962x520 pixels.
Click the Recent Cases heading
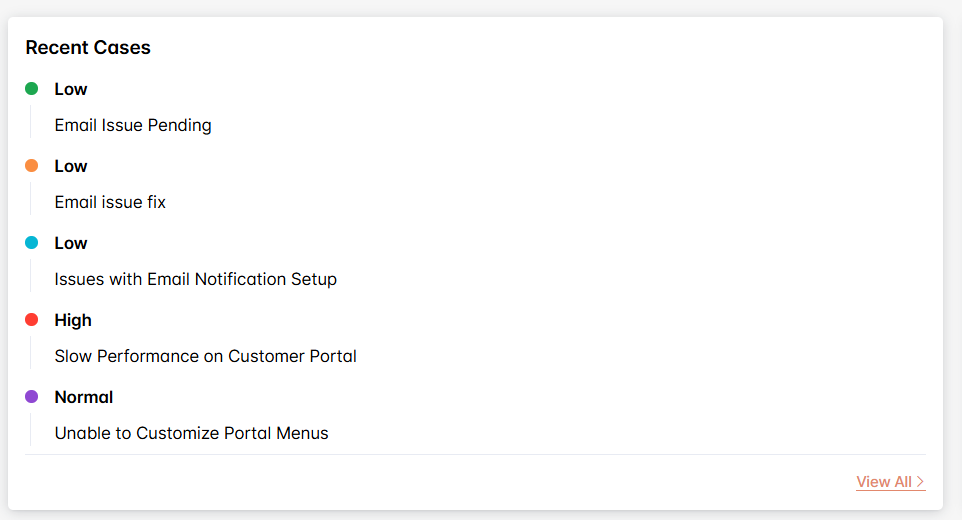point(88,48)
